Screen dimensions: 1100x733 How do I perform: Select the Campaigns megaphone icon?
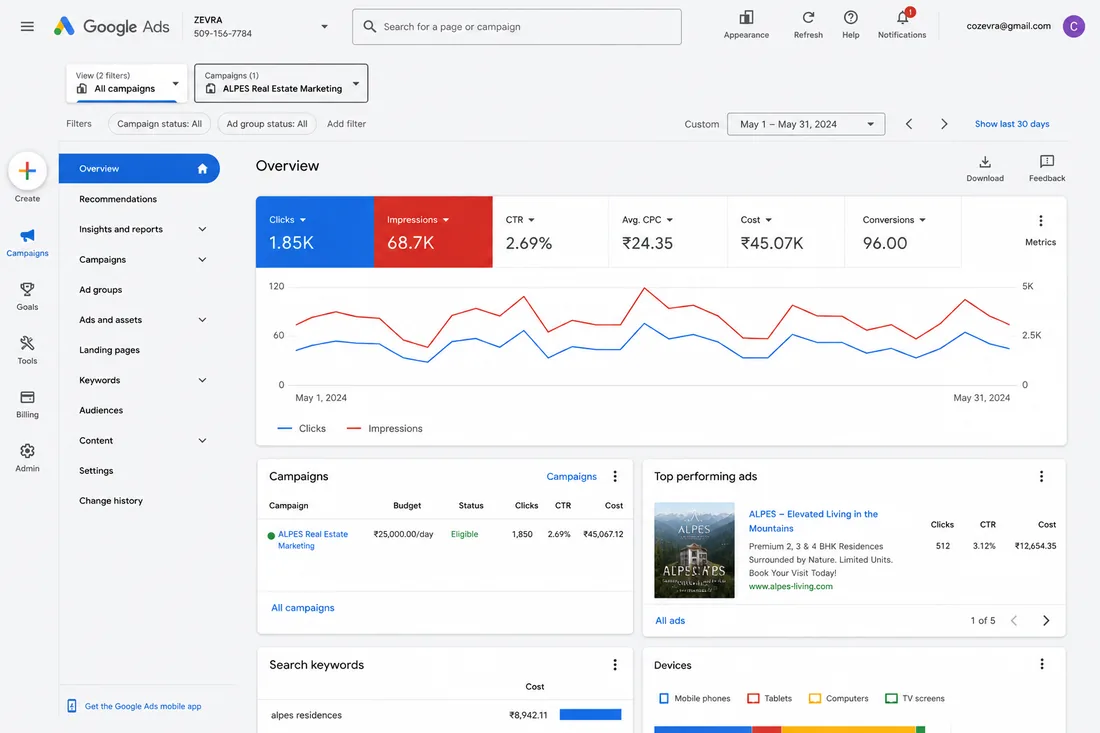27,235
